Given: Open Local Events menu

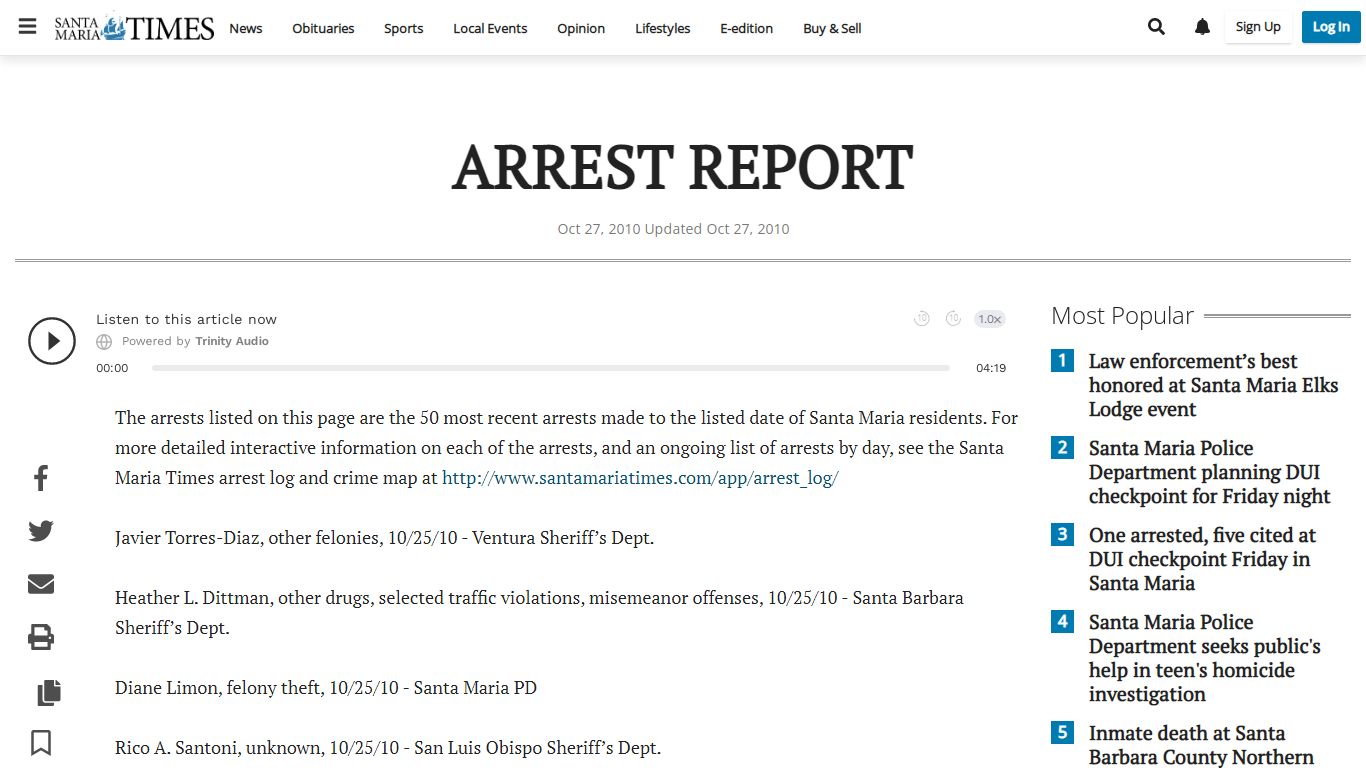Looking at the screenshot, I should point(490,28).
